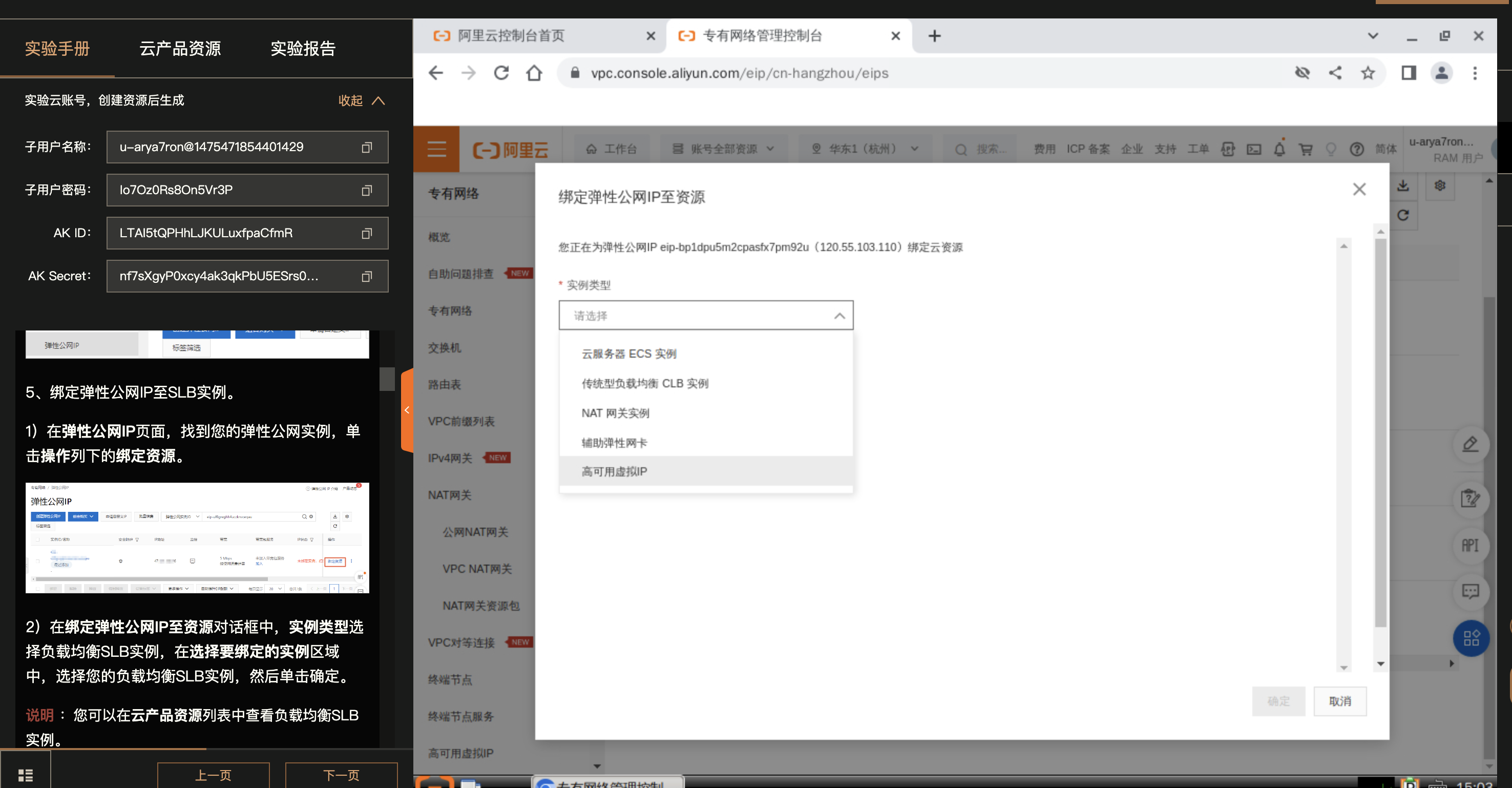Click the download icon behind dialog

1403,185
